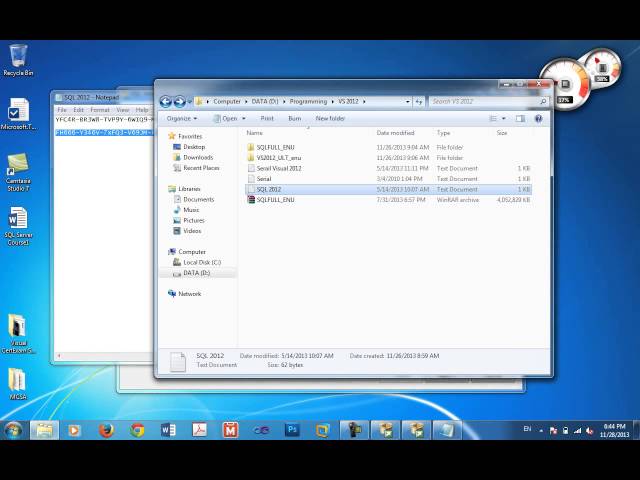Click the Programming breadcrumb segment
The height and width of the screenshot is (480, 640).
click(x=308, y=102)
